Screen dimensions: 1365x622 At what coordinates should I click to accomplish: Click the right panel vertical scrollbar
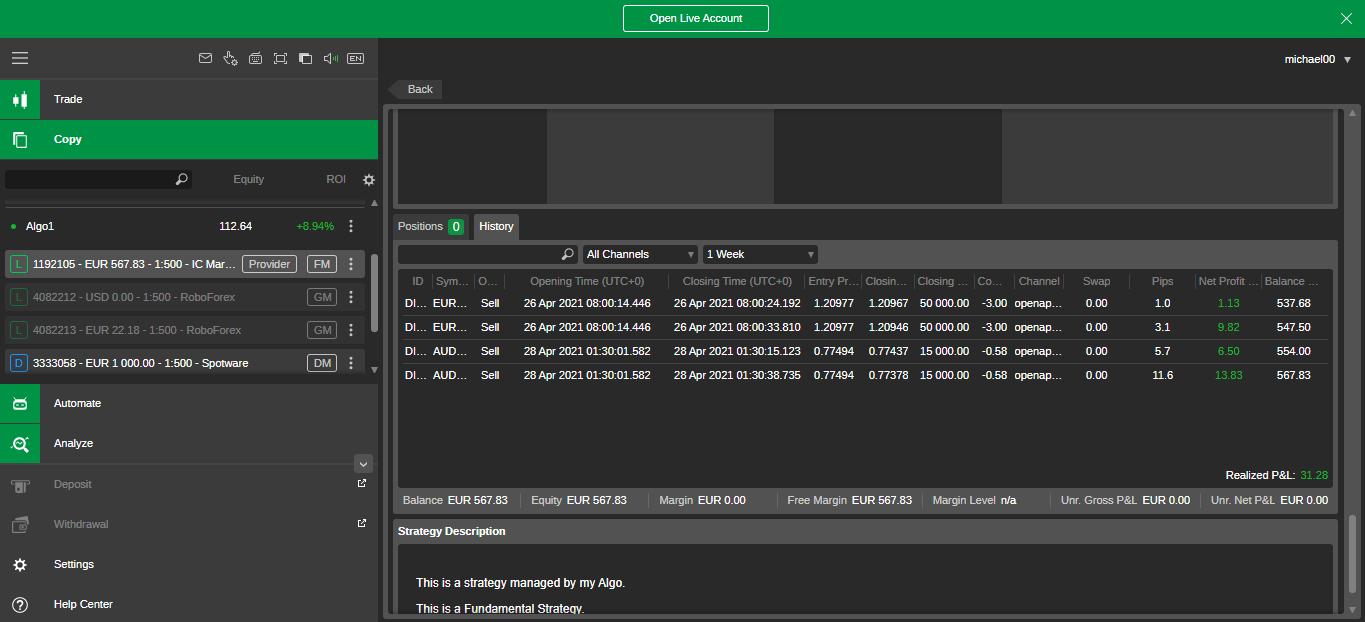1353,560
